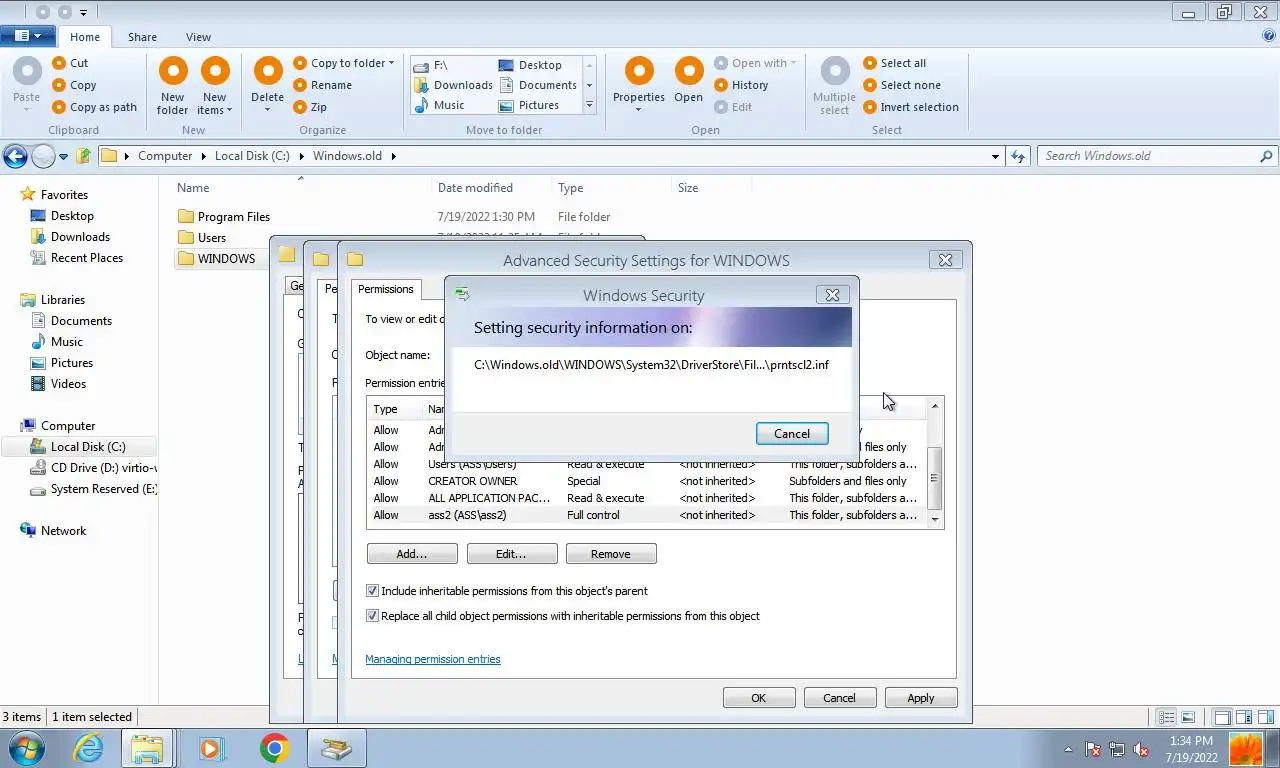1280x768 pixels.
Task: Click the Delete icon in Organize group
Action: 267,71
